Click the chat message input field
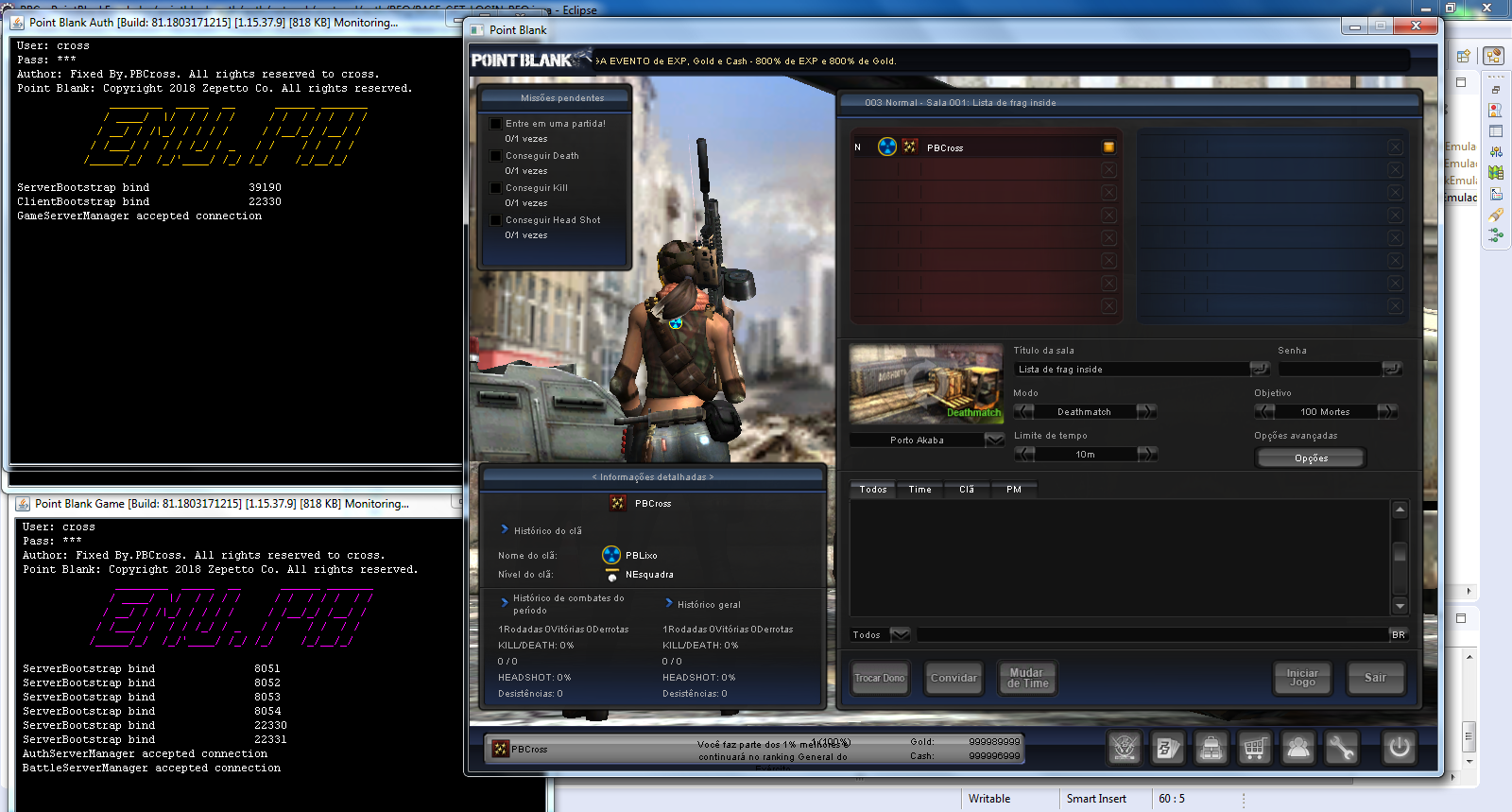This screenshot has width=1512, height=812. point(1151,634)
